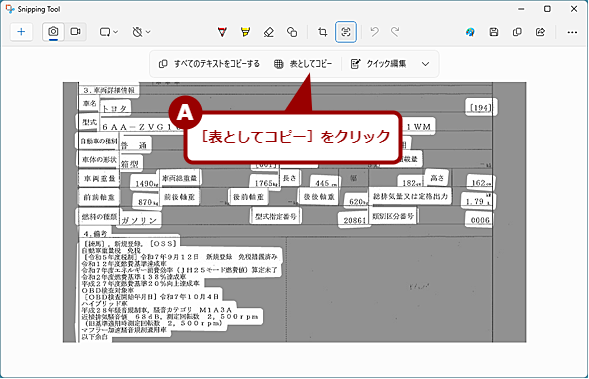The height and width of the screenshot is (379, 589).
Task: Minimize the Snipping Tool window
Action: point(521,9)
